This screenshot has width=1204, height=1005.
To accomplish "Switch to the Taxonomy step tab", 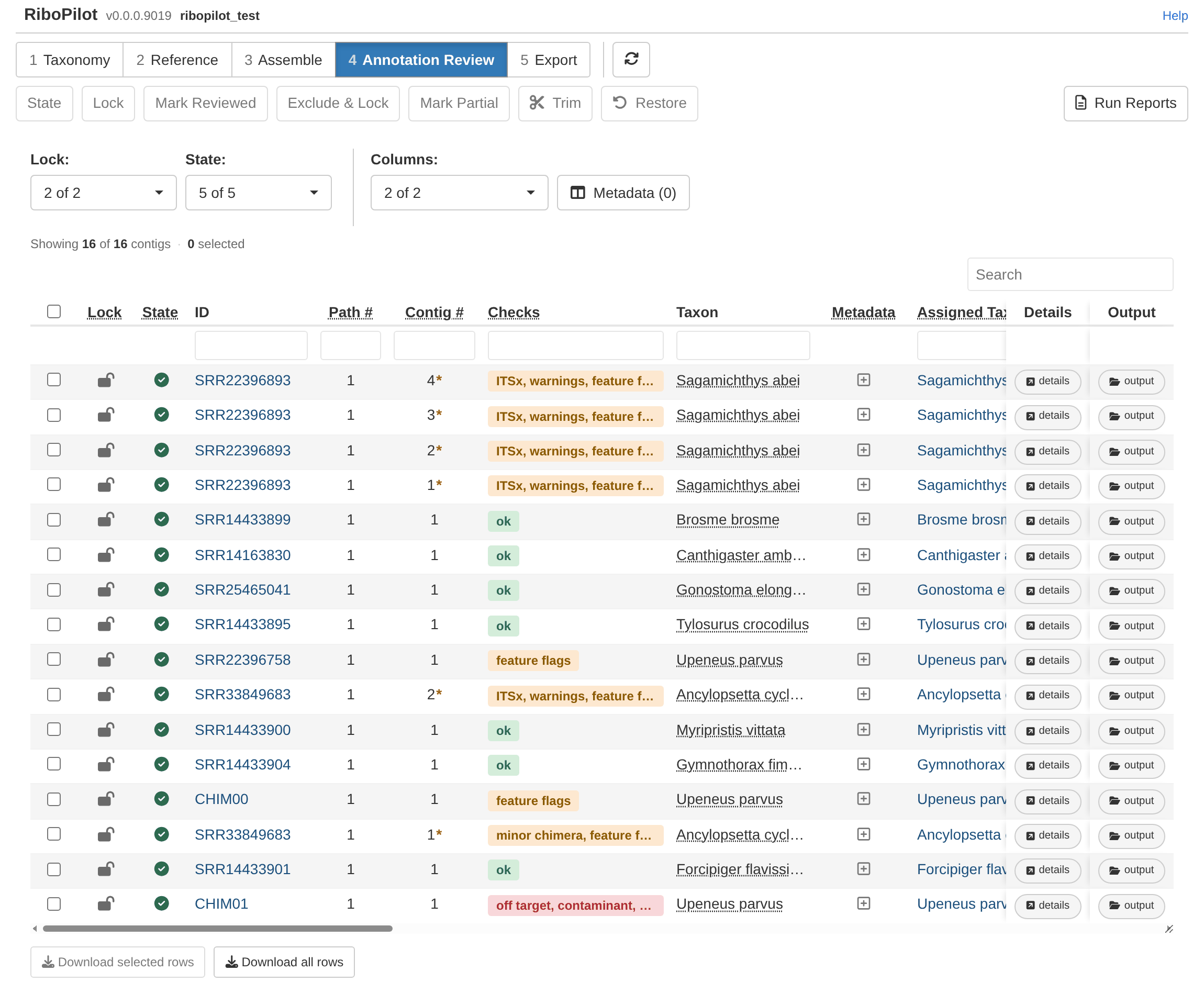I will (70, 60).
